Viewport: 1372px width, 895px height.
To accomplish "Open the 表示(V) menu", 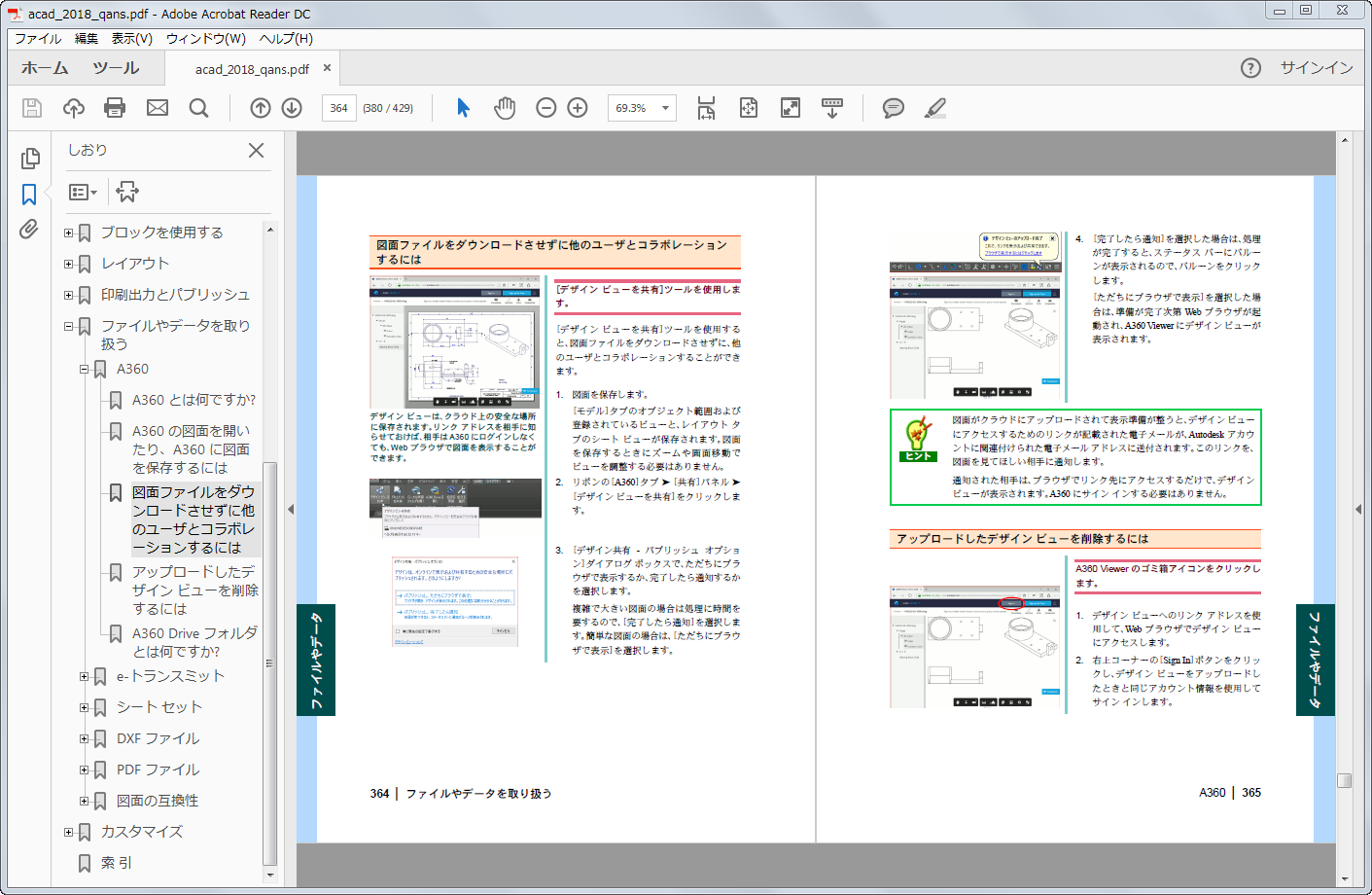I will (x=131, y=39).
